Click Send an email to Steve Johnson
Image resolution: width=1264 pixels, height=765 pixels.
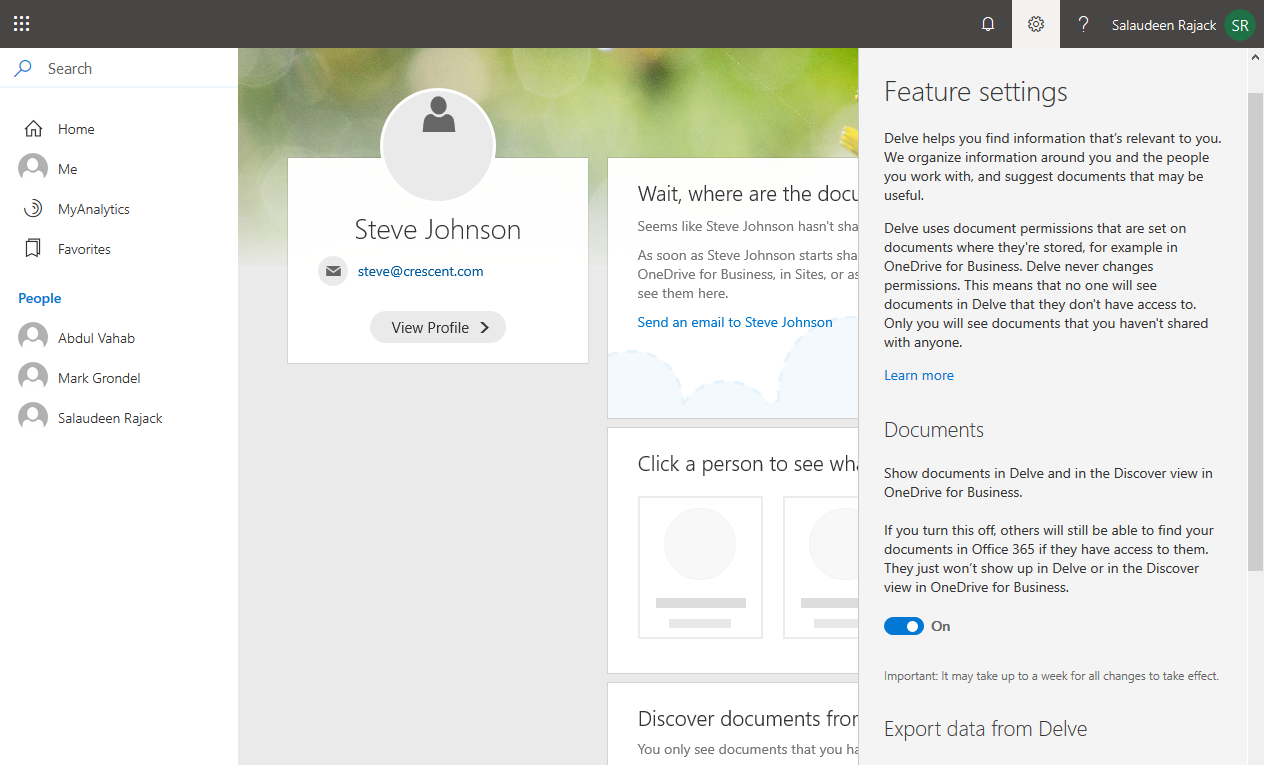click(x=735, y=322)
